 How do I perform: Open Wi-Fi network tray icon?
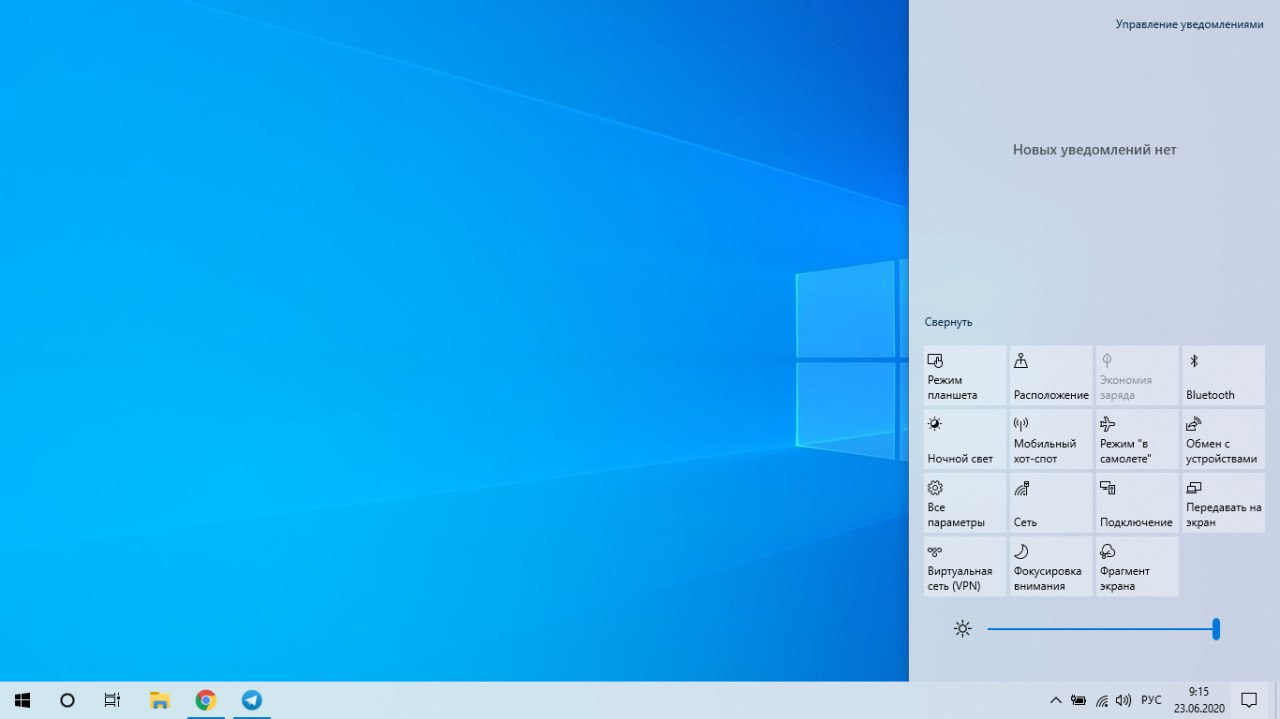point(1102,700)
